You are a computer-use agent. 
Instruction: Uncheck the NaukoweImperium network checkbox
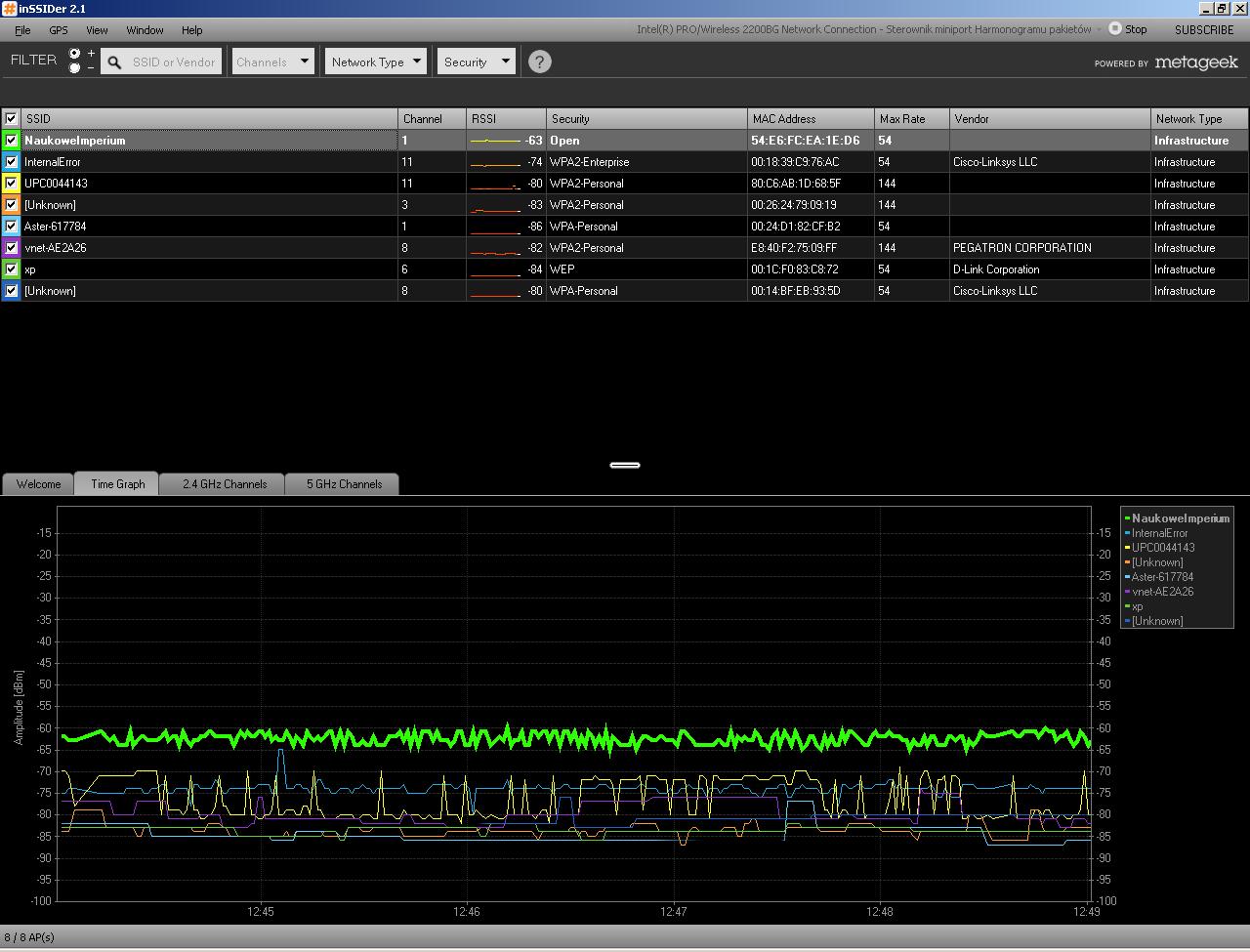(x=12, y=141)
